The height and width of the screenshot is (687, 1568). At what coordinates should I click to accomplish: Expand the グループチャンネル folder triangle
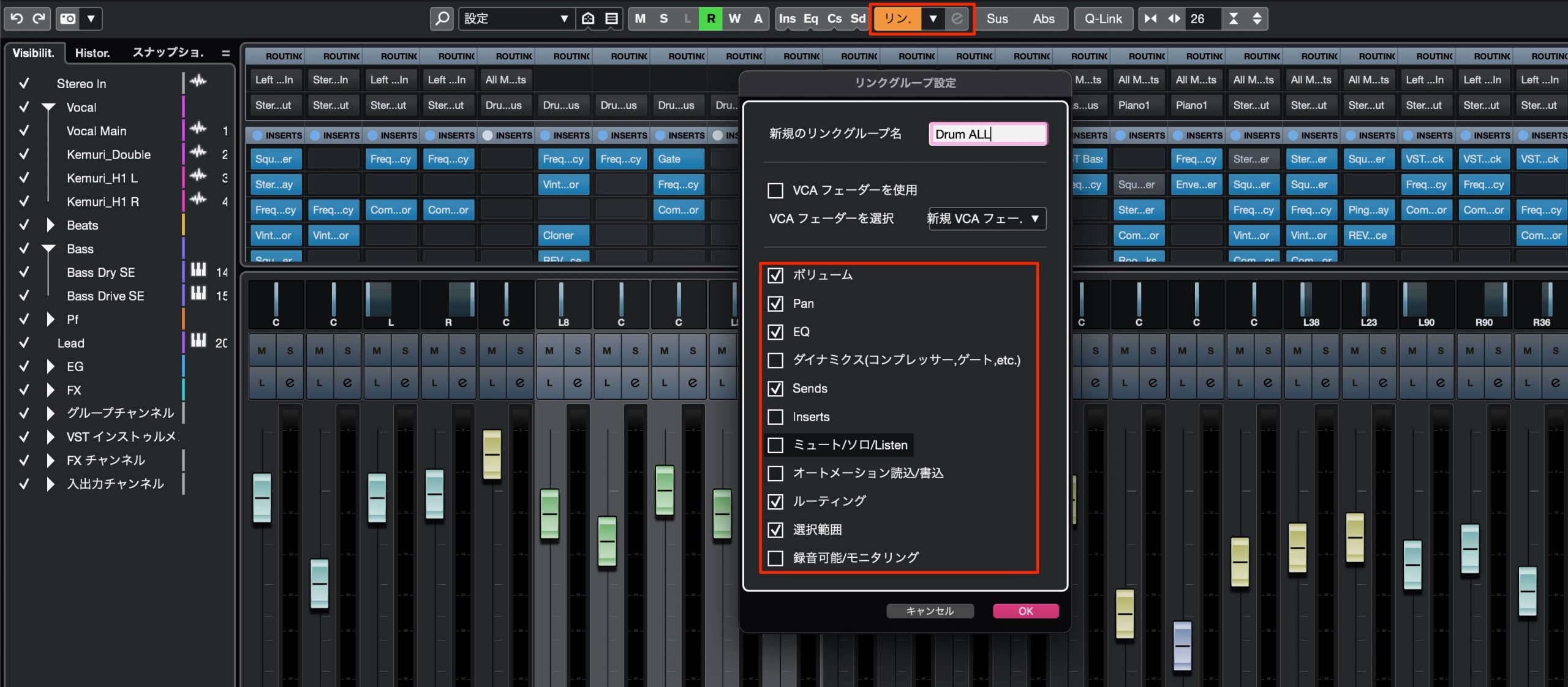[51, 413]
